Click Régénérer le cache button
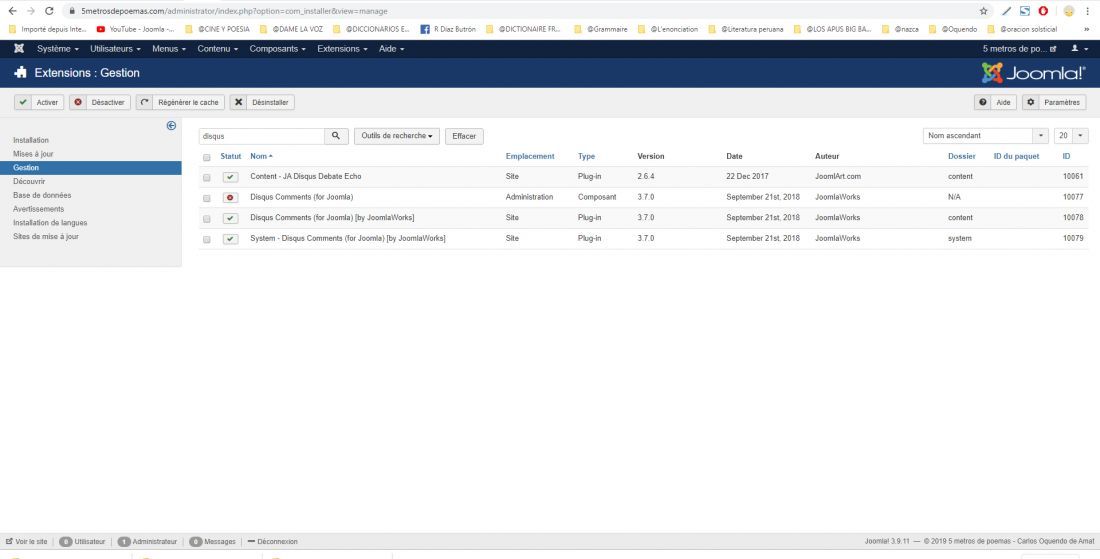1100x559 pixels. pos(180,102)
